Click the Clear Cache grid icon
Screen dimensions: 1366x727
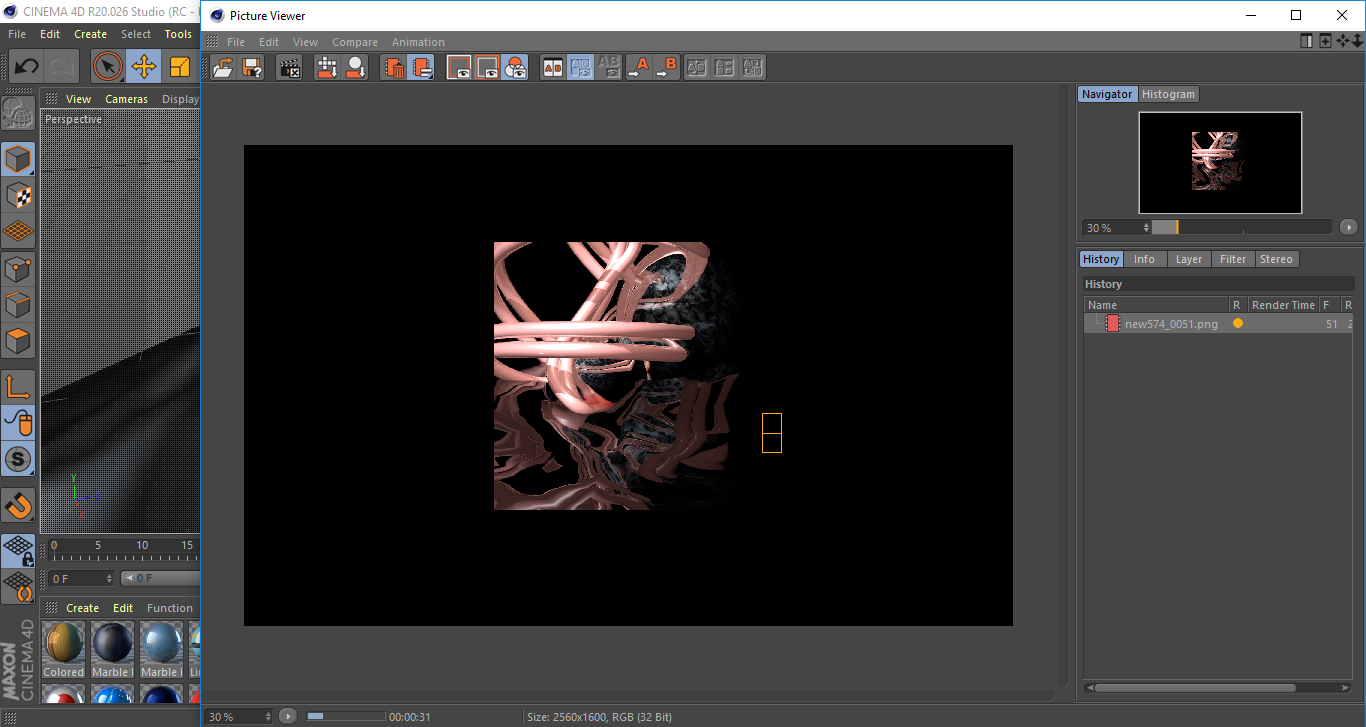point(326,67)
